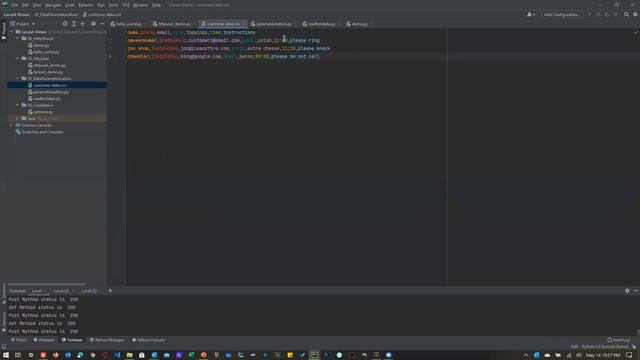
Task: Switch to the httpuser_demo.py editor tab
Action: [172, 24]
